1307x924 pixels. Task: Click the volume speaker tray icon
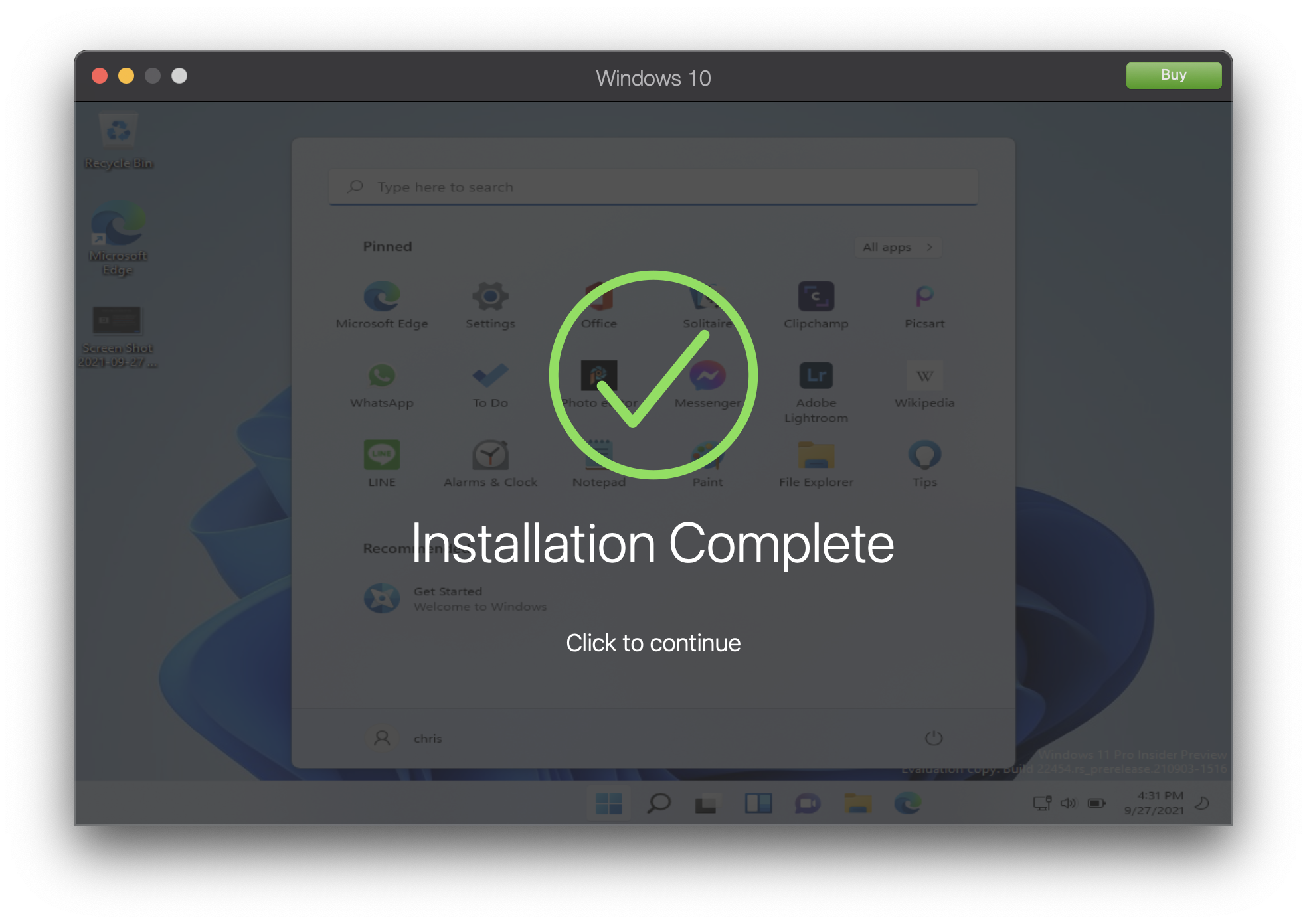pyautogui.click(x=1068, y=803)
